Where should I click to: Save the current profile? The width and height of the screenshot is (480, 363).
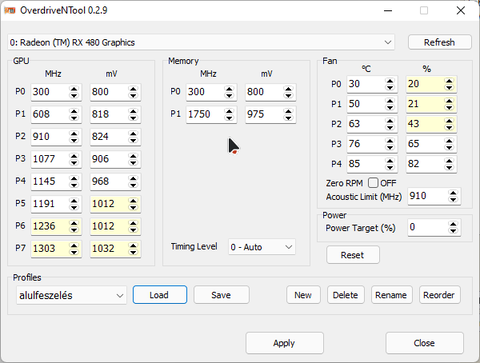click(x=221, y=295)
